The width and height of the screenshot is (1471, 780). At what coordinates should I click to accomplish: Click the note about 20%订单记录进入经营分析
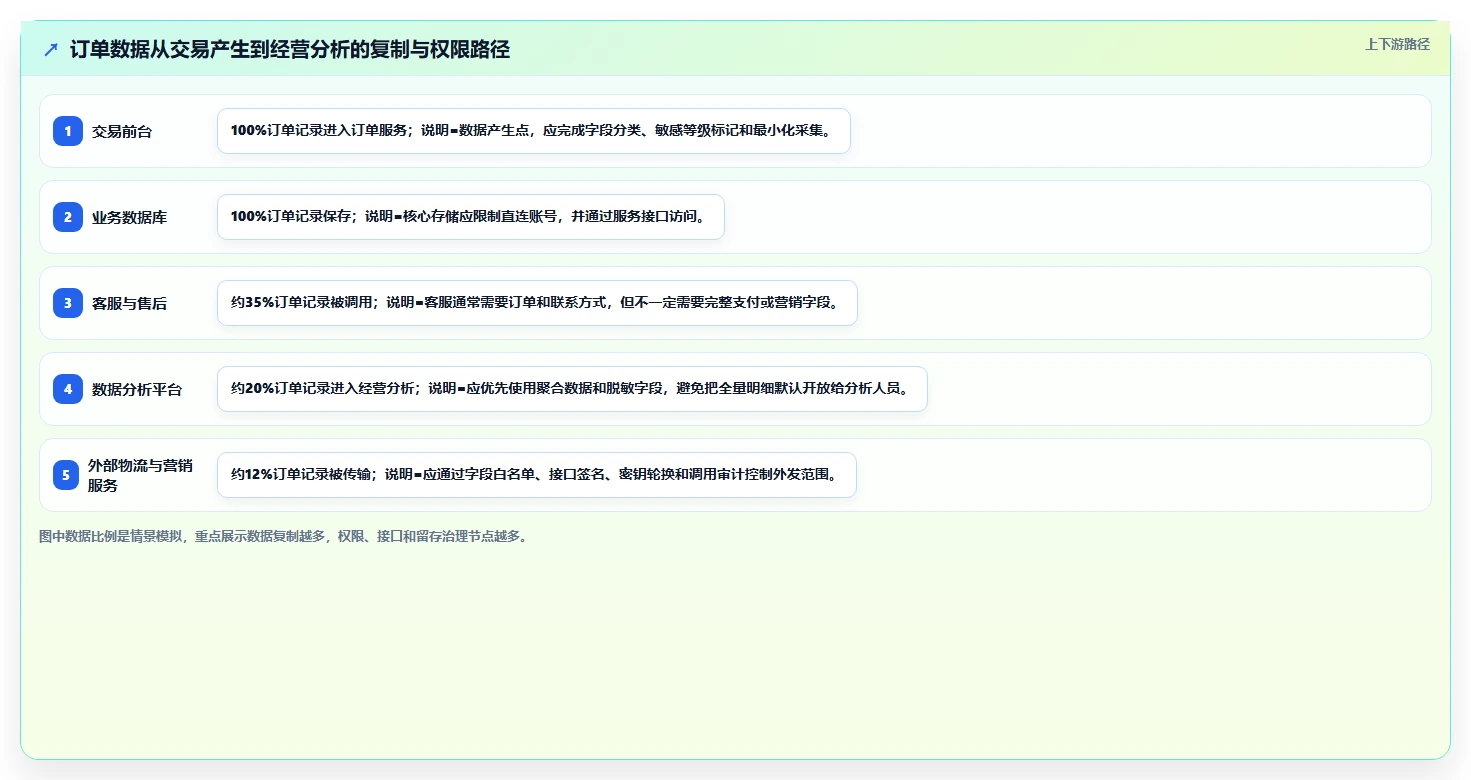point(572,389)
